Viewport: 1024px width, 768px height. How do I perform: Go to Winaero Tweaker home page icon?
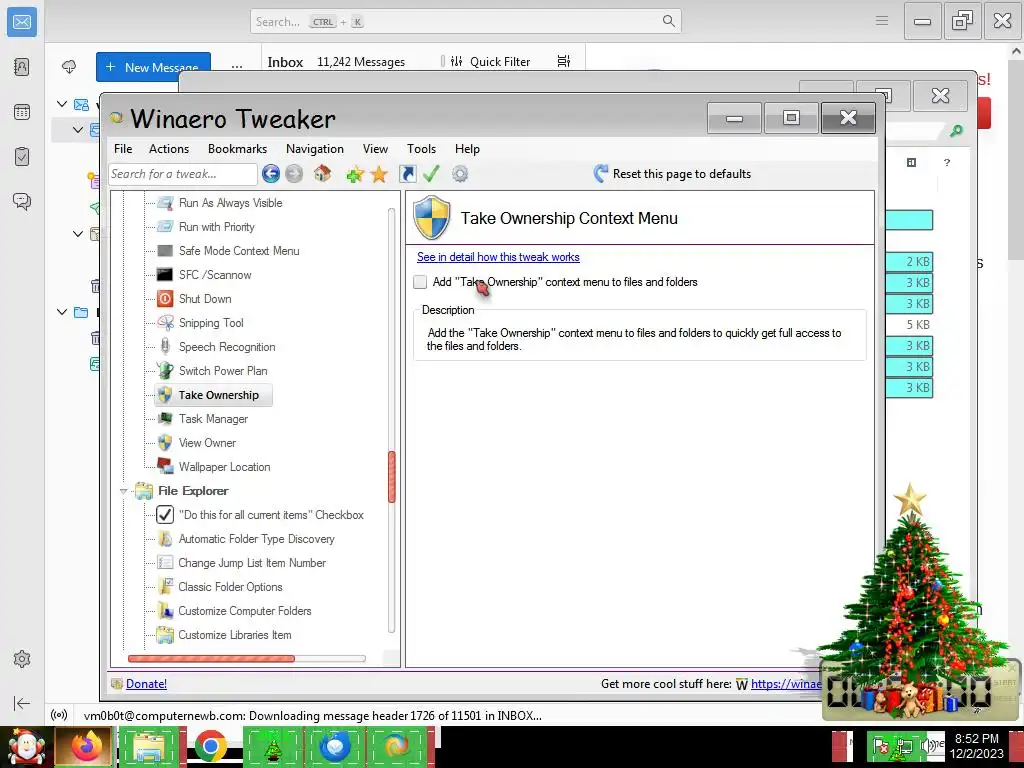[322, 174]
